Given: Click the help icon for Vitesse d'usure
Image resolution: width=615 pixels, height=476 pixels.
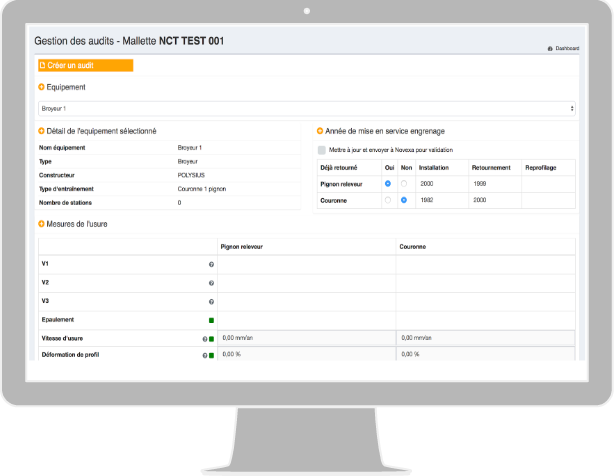Looking at the screenshot, I should pyautogui.click(x=205, y=339).
